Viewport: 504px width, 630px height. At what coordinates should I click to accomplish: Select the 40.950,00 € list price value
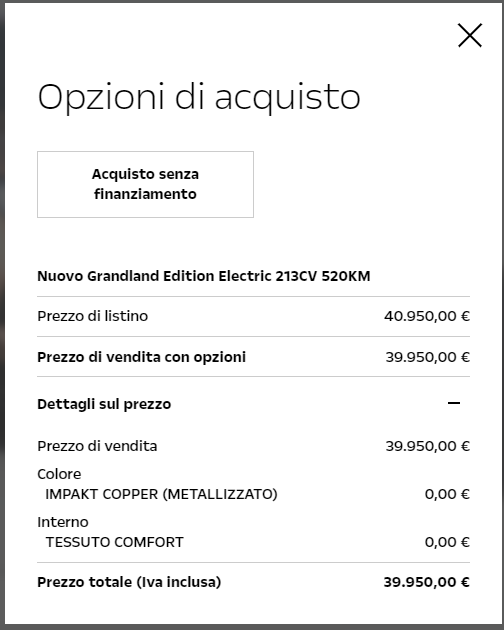click(427, 316)
